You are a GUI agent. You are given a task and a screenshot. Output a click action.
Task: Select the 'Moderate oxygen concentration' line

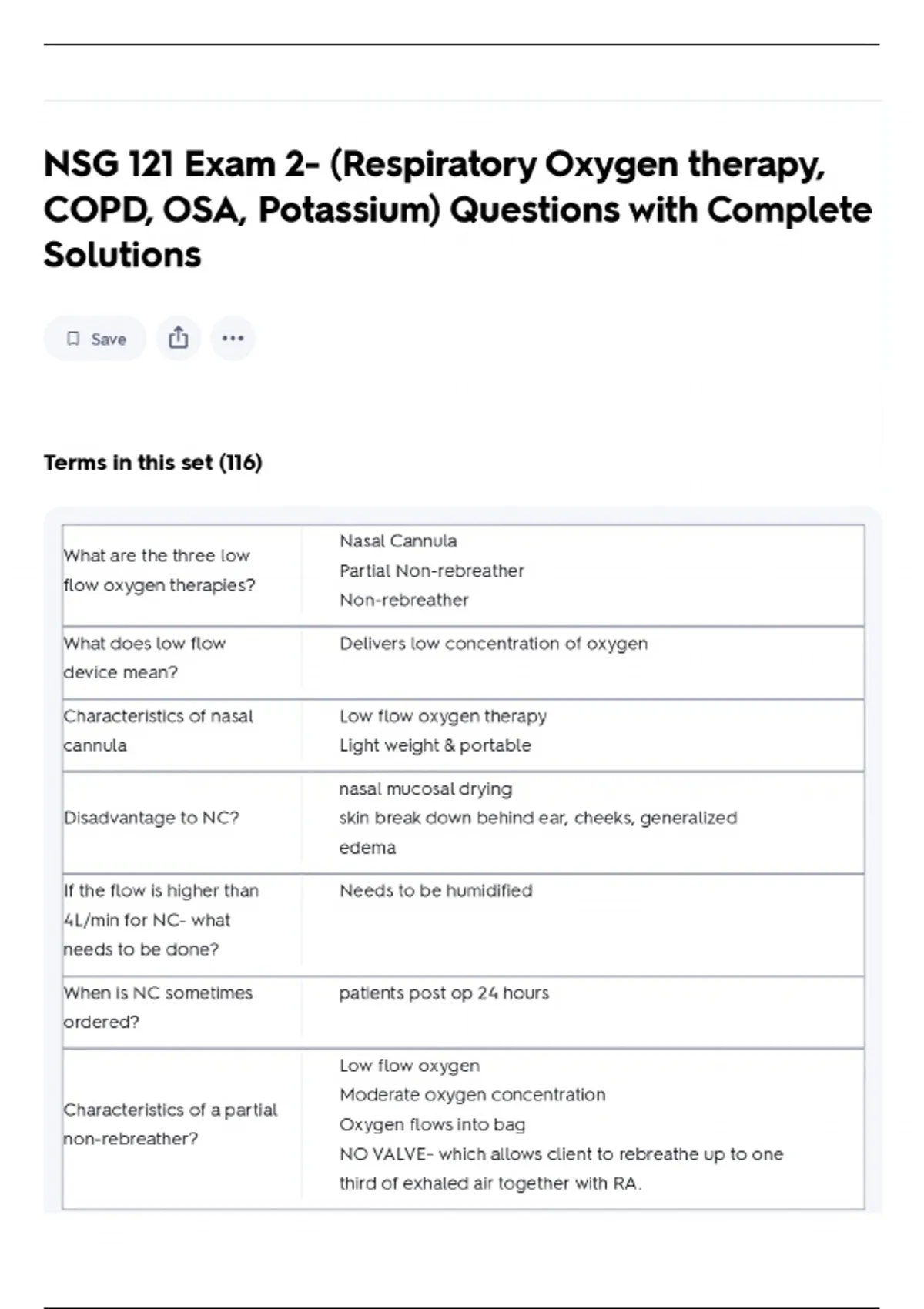[473, 1095]
